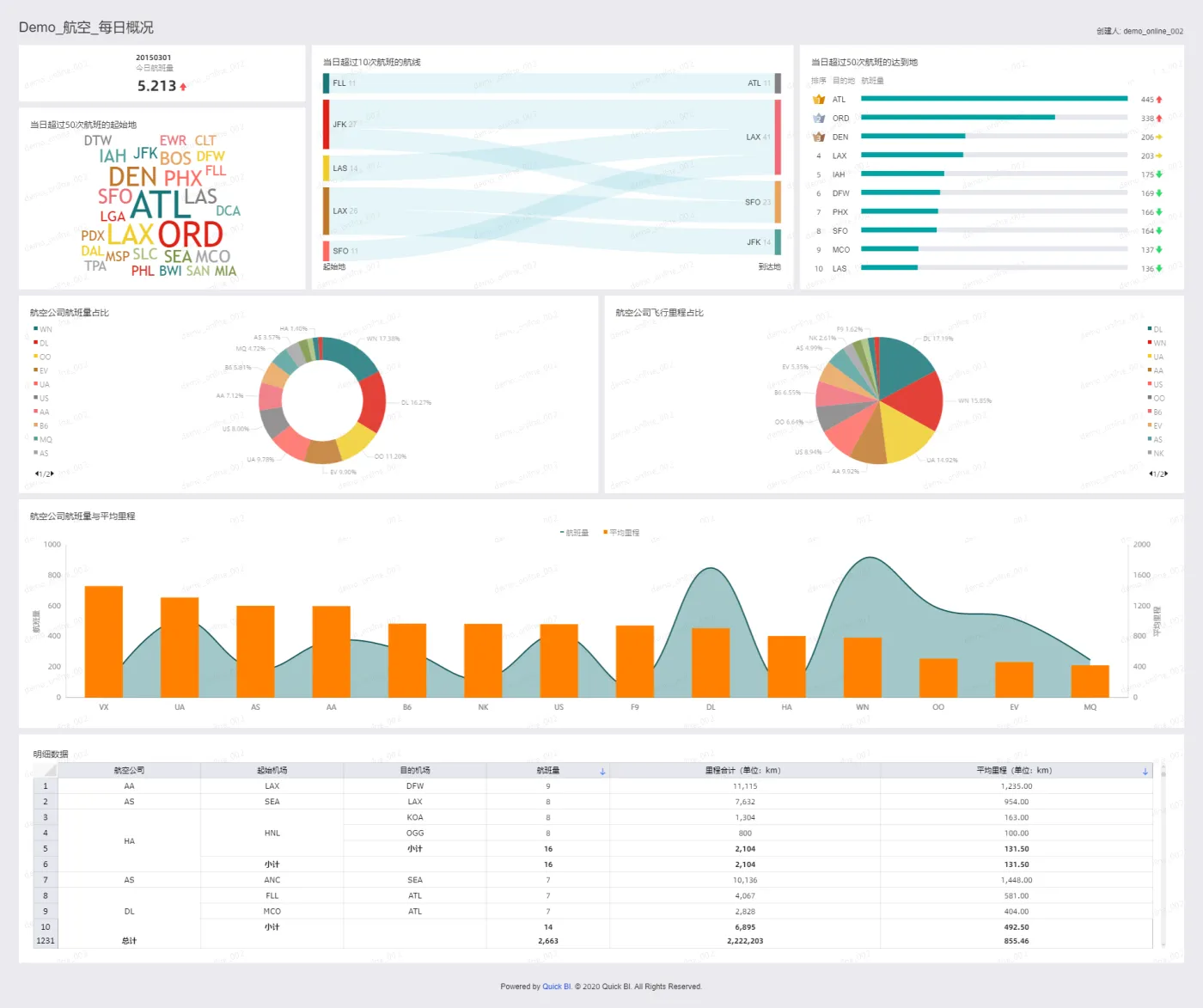Image resolution: width=1203 pixels, height=1008 pixels.
Task: Go to next legend page in 飞行里程占比 chart
Action: 1167,473
